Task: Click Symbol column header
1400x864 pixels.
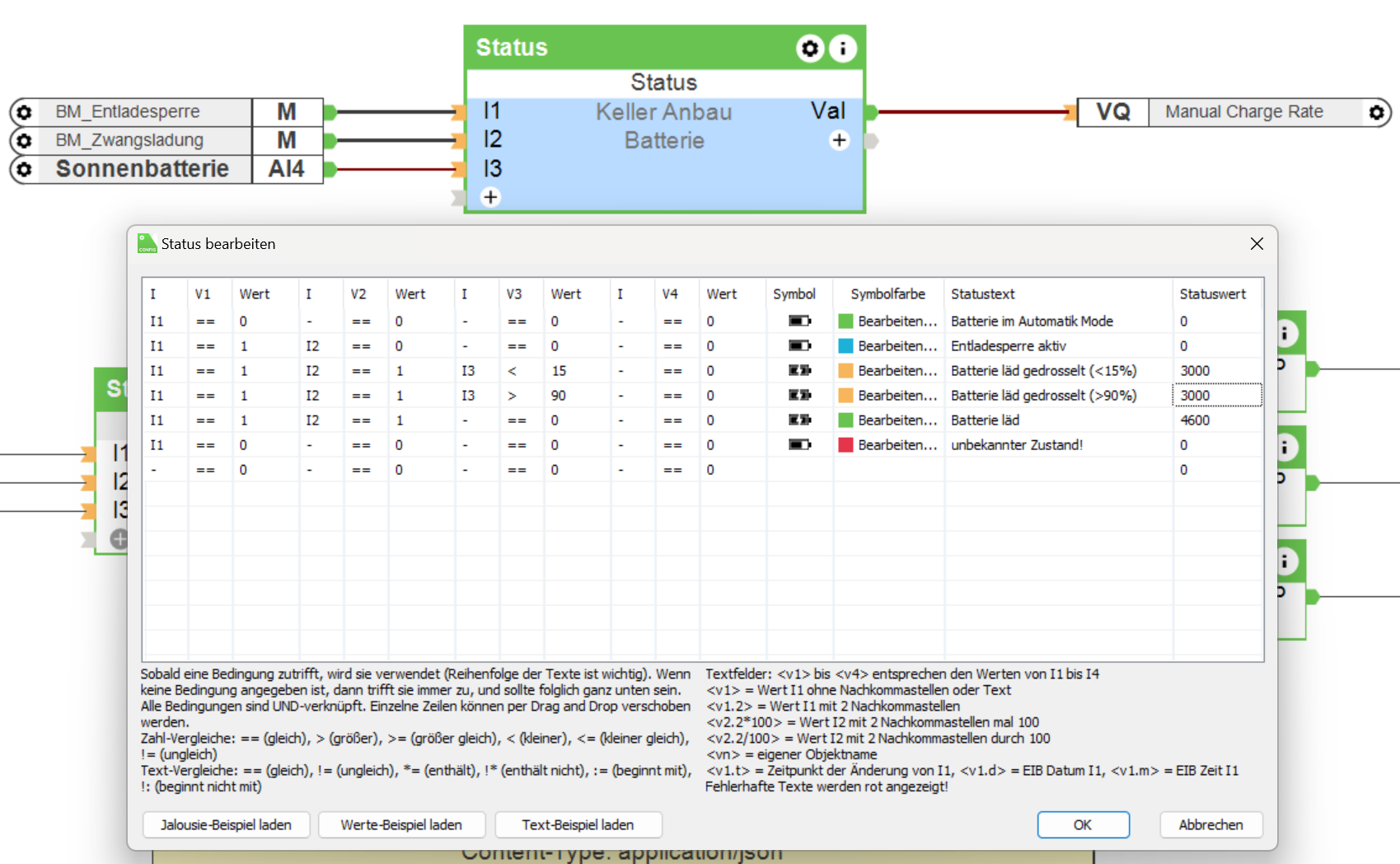Action: (x=794, y=294)
